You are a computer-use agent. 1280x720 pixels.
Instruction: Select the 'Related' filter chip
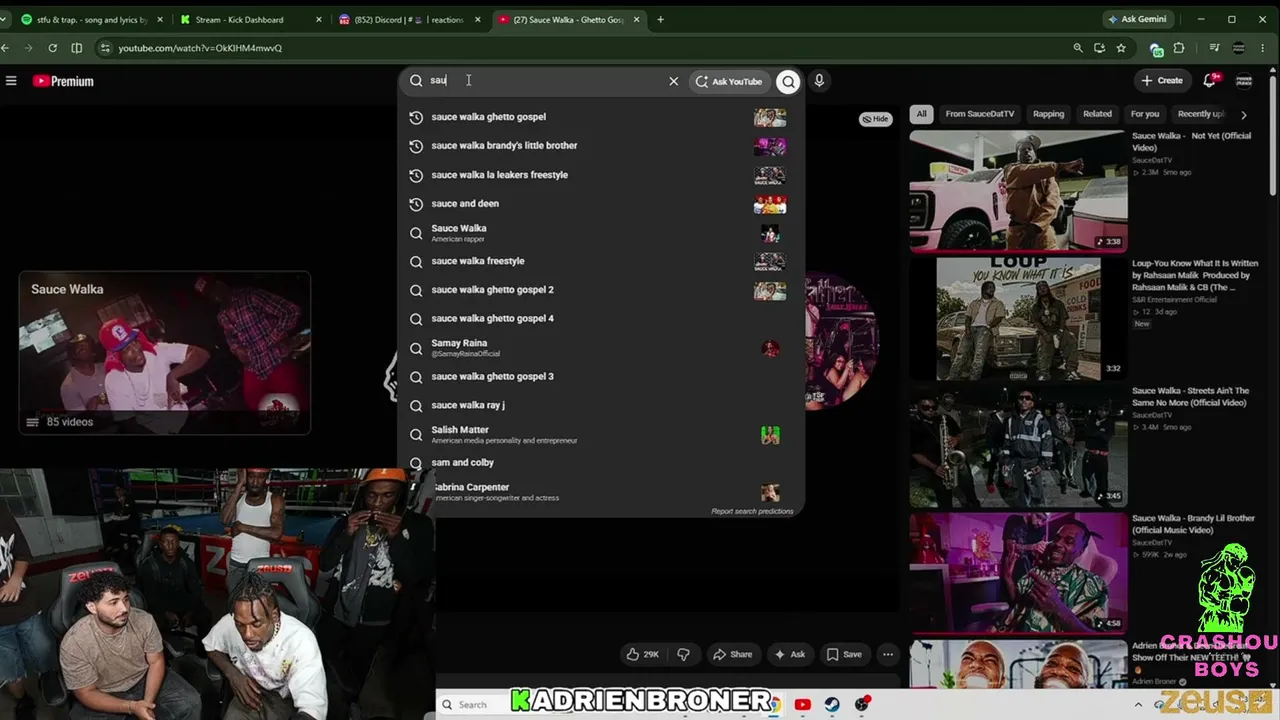click(x=1097, y=114)
